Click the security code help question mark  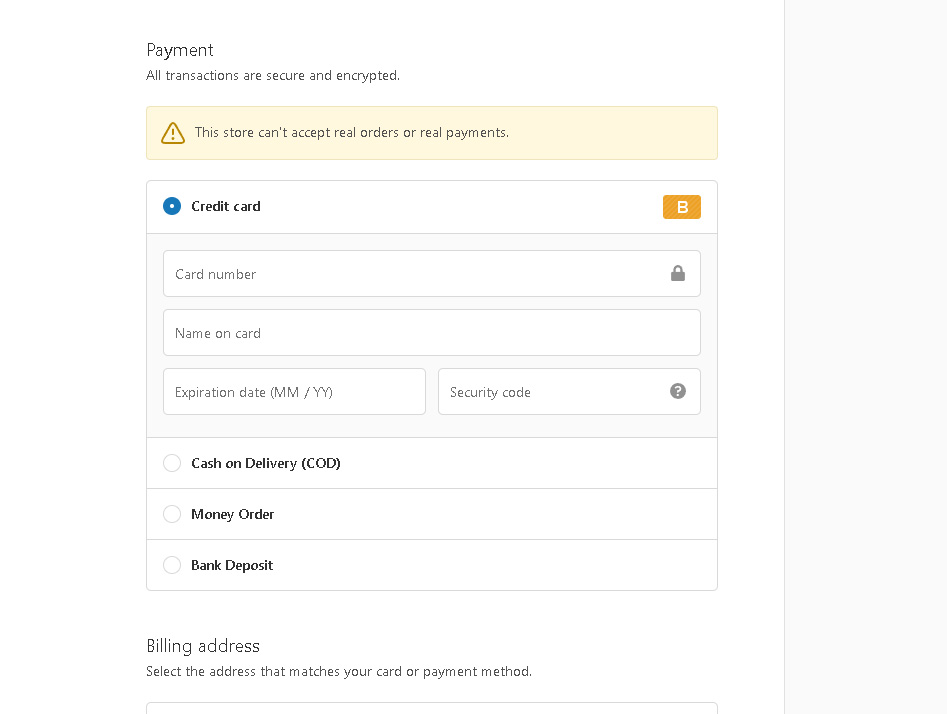point(678,391)
